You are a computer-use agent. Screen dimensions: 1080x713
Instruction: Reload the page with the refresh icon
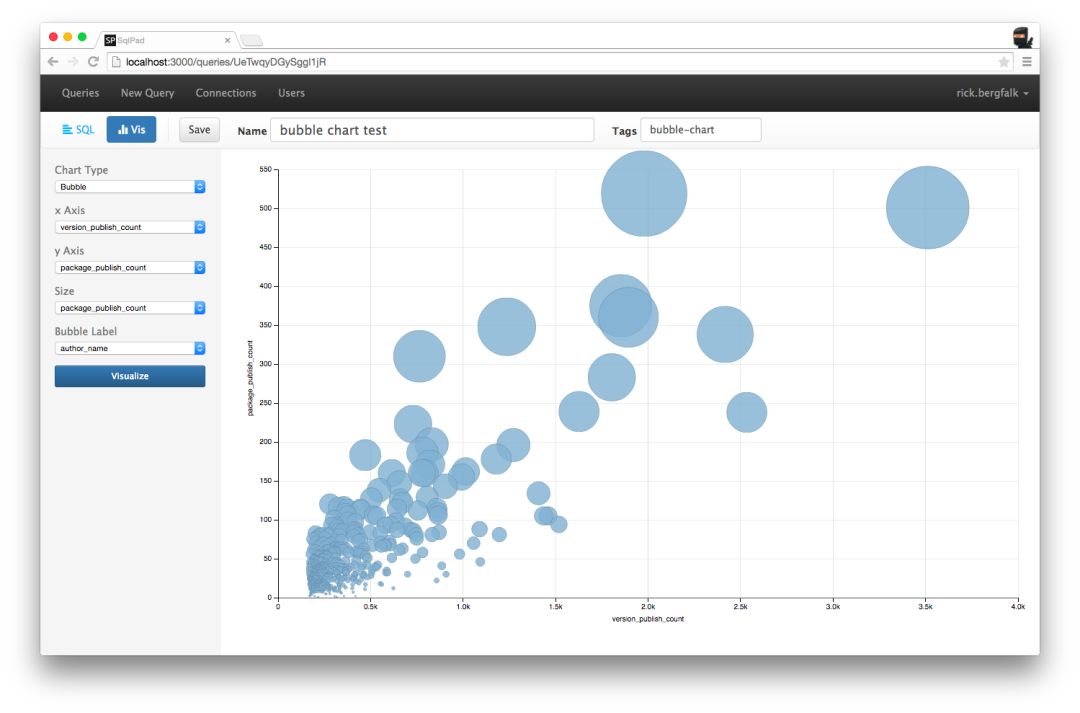click(x=93, y=62)
